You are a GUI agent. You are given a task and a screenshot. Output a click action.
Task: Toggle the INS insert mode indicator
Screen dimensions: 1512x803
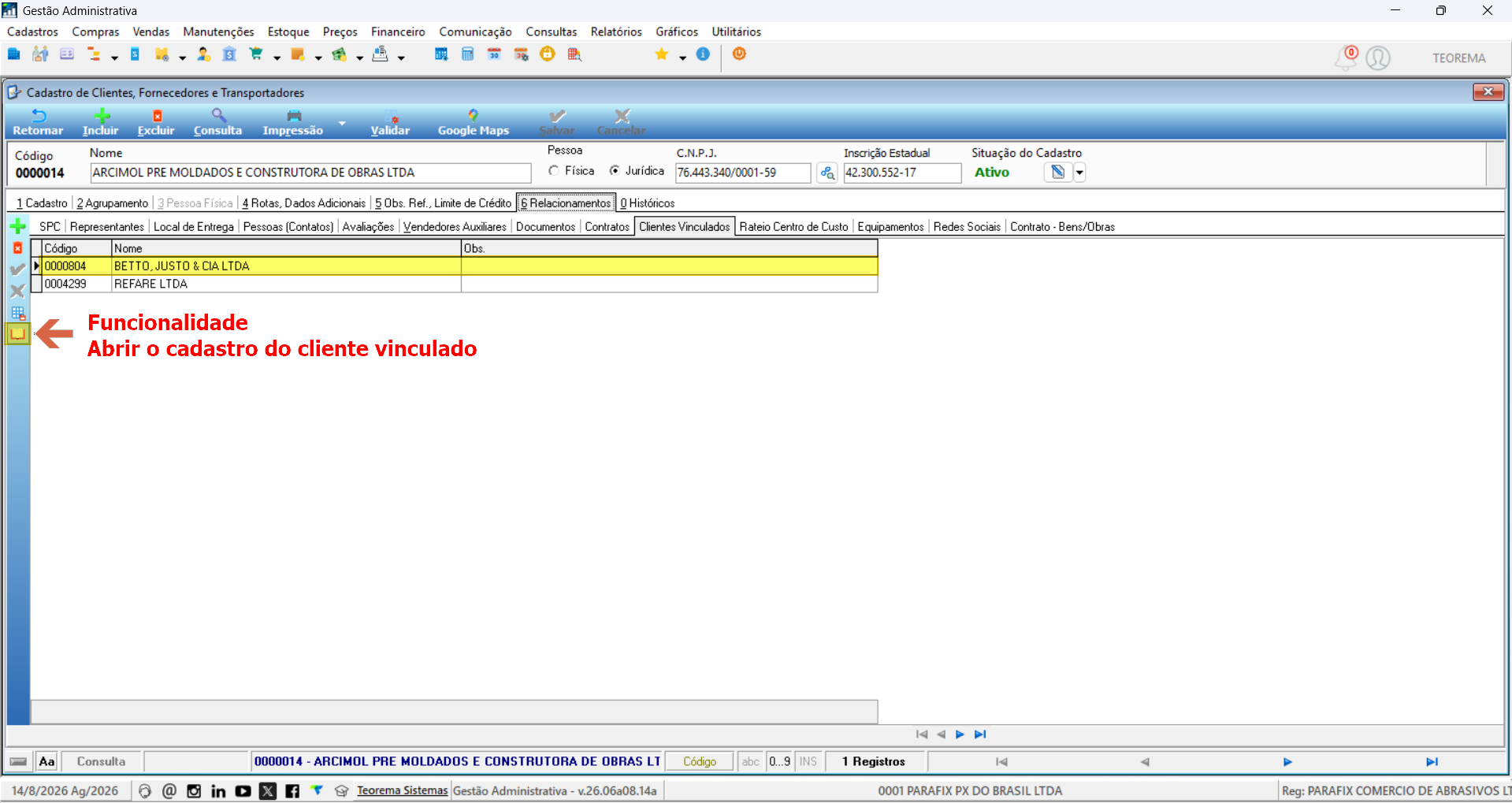[x=808, y=761]
